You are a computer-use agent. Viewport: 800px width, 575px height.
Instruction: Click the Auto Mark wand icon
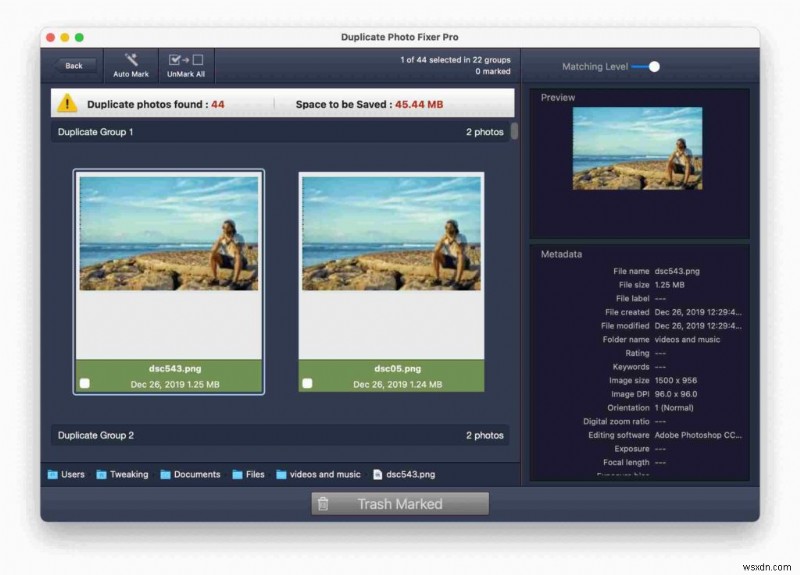tap(131, 60)
